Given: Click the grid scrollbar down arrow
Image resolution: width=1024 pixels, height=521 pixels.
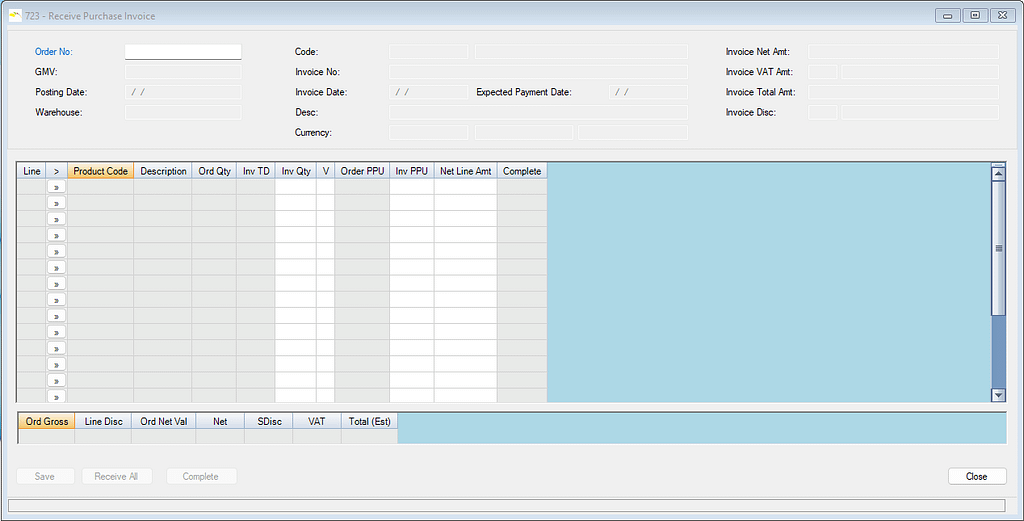Looking at the screenshot, I should 997,395.
